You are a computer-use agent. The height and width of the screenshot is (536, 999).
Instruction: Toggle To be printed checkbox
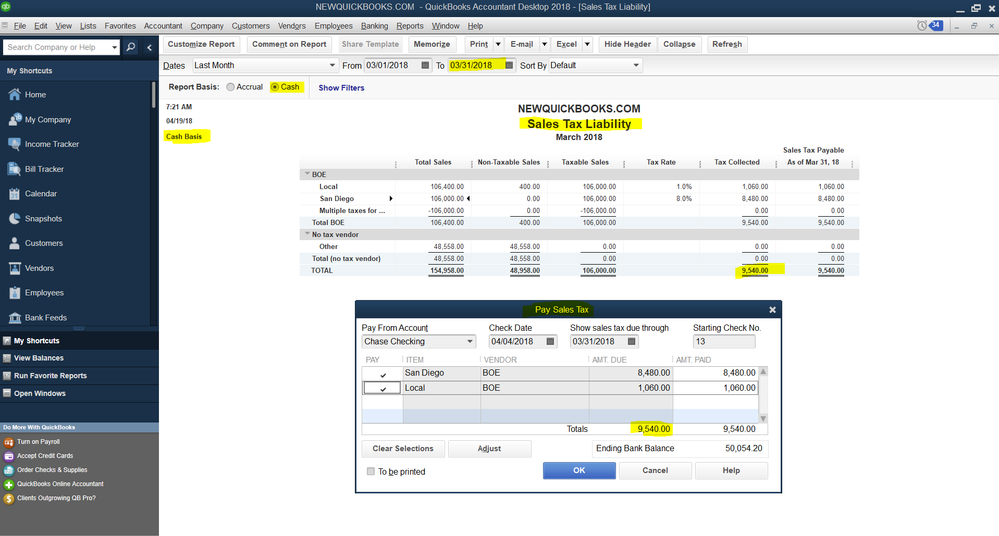click(x=370, y=472)
